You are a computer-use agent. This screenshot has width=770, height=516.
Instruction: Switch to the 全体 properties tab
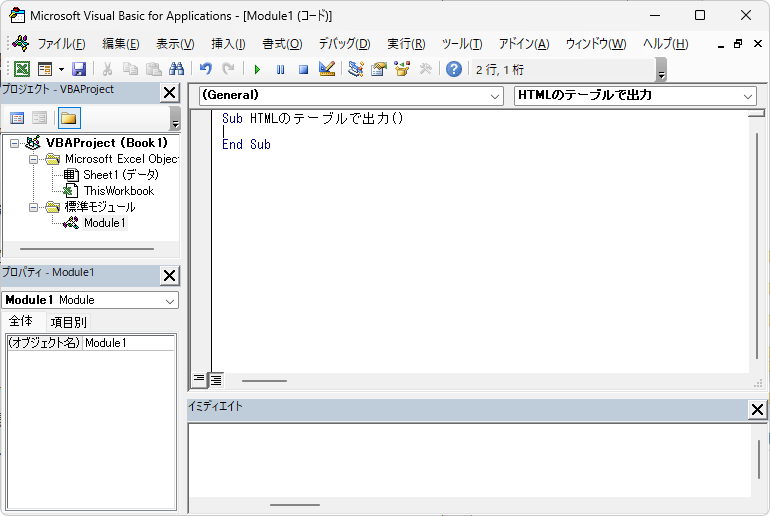click(x=21, y=322)
